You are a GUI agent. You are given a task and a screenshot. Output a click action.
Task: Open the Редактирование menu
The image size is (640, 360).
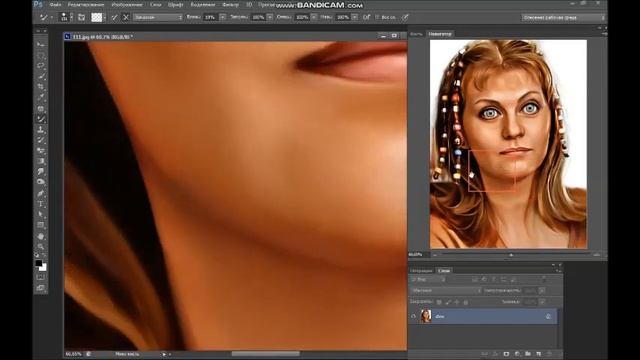86,5
